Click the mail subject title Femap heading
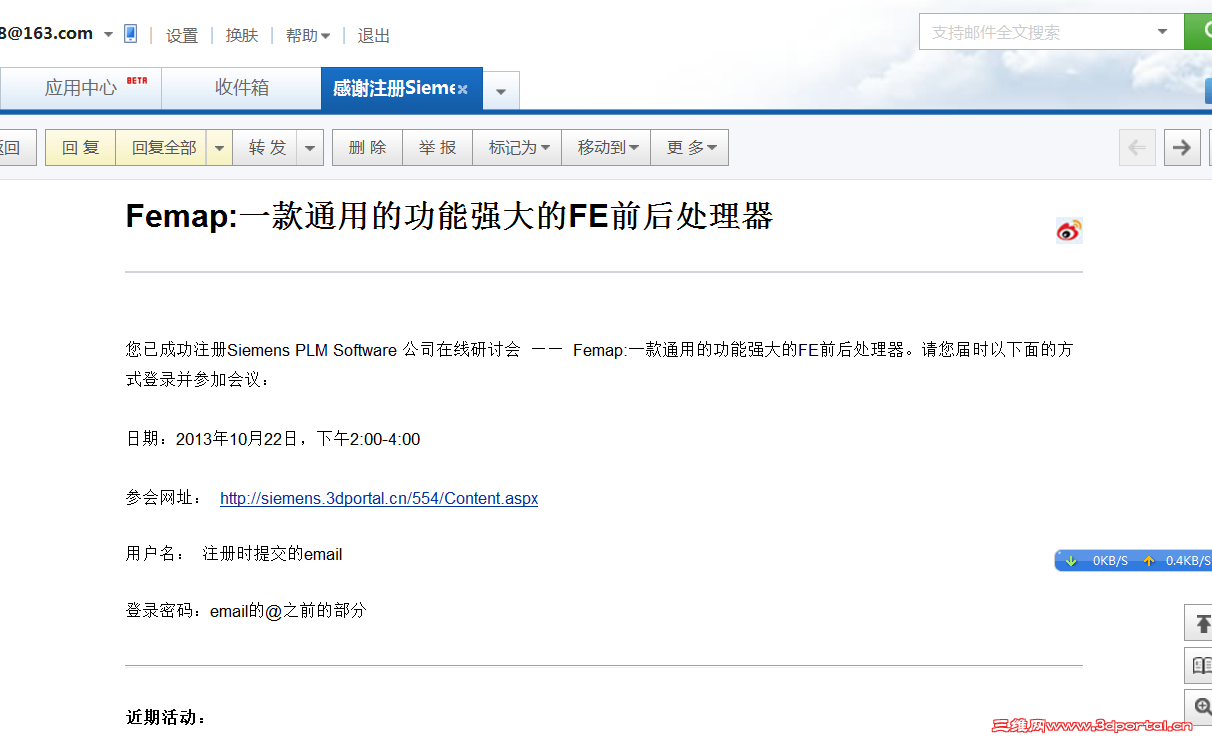The width and height of the screenshot is (1212, 739). 449,216
